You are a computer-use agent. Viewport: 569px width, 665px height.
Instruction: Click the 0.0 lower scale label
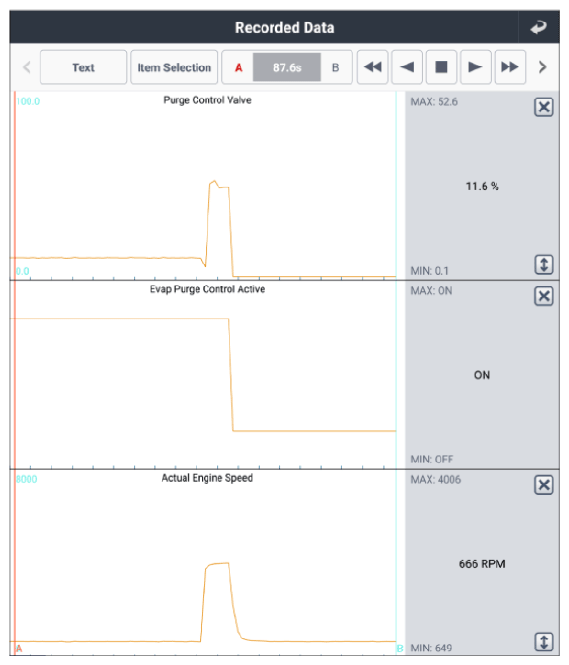(x=22, y=271)
